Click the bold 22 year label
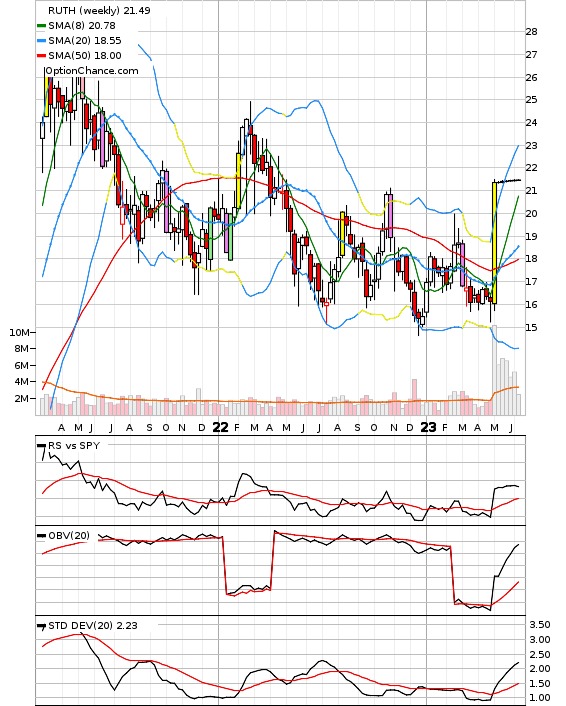Screen dimensions: 566x706 click(220, 427)
